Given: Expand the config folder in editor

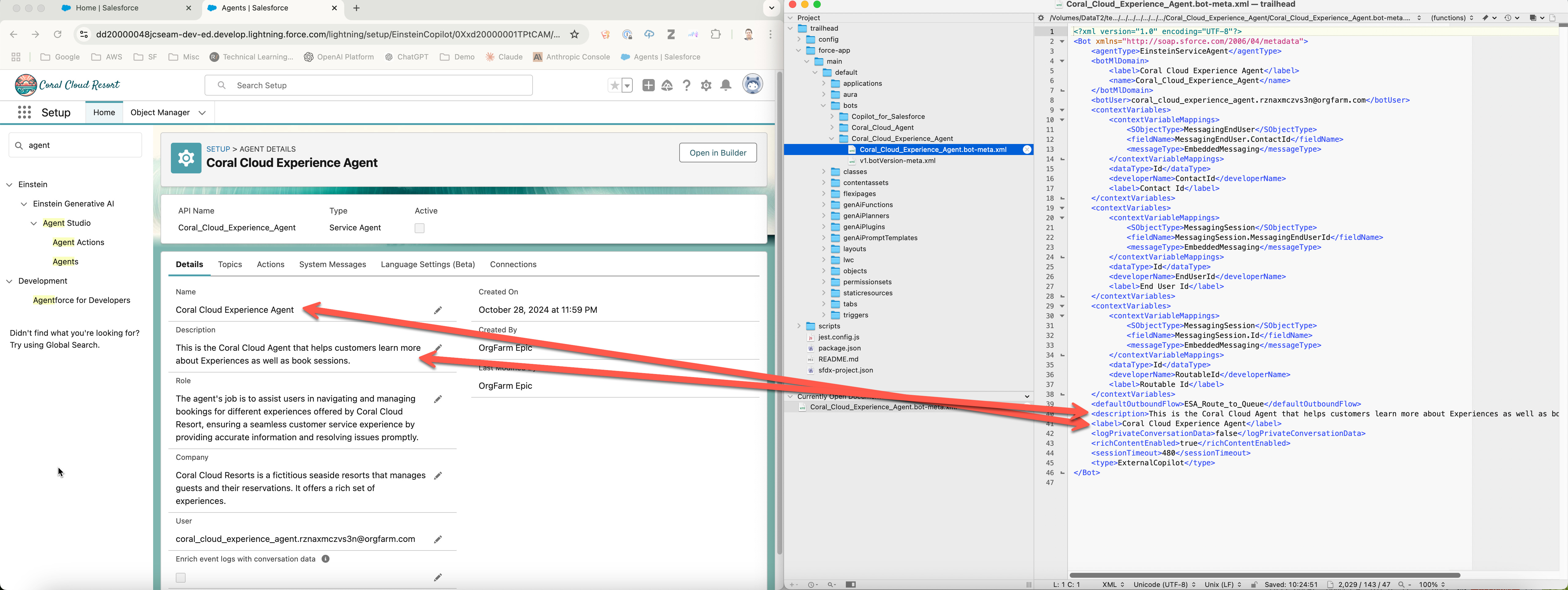Looking at the screenshot, I should pyautogui.click(x=799, y=40).
